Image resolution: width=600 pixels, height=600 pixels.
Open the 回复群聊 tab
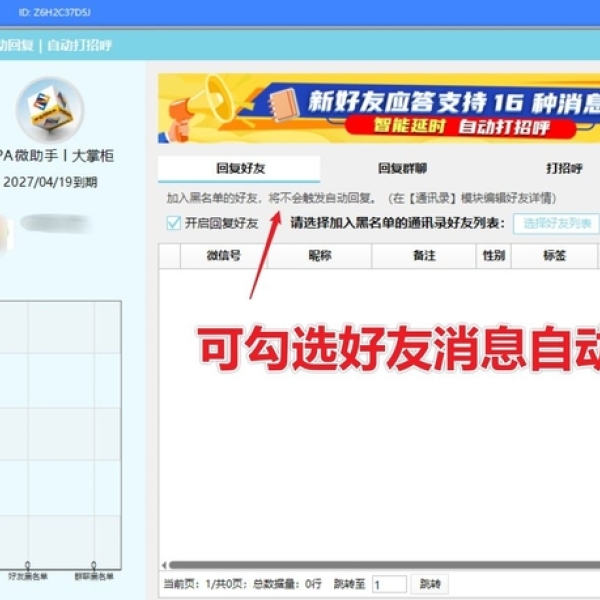401,168
